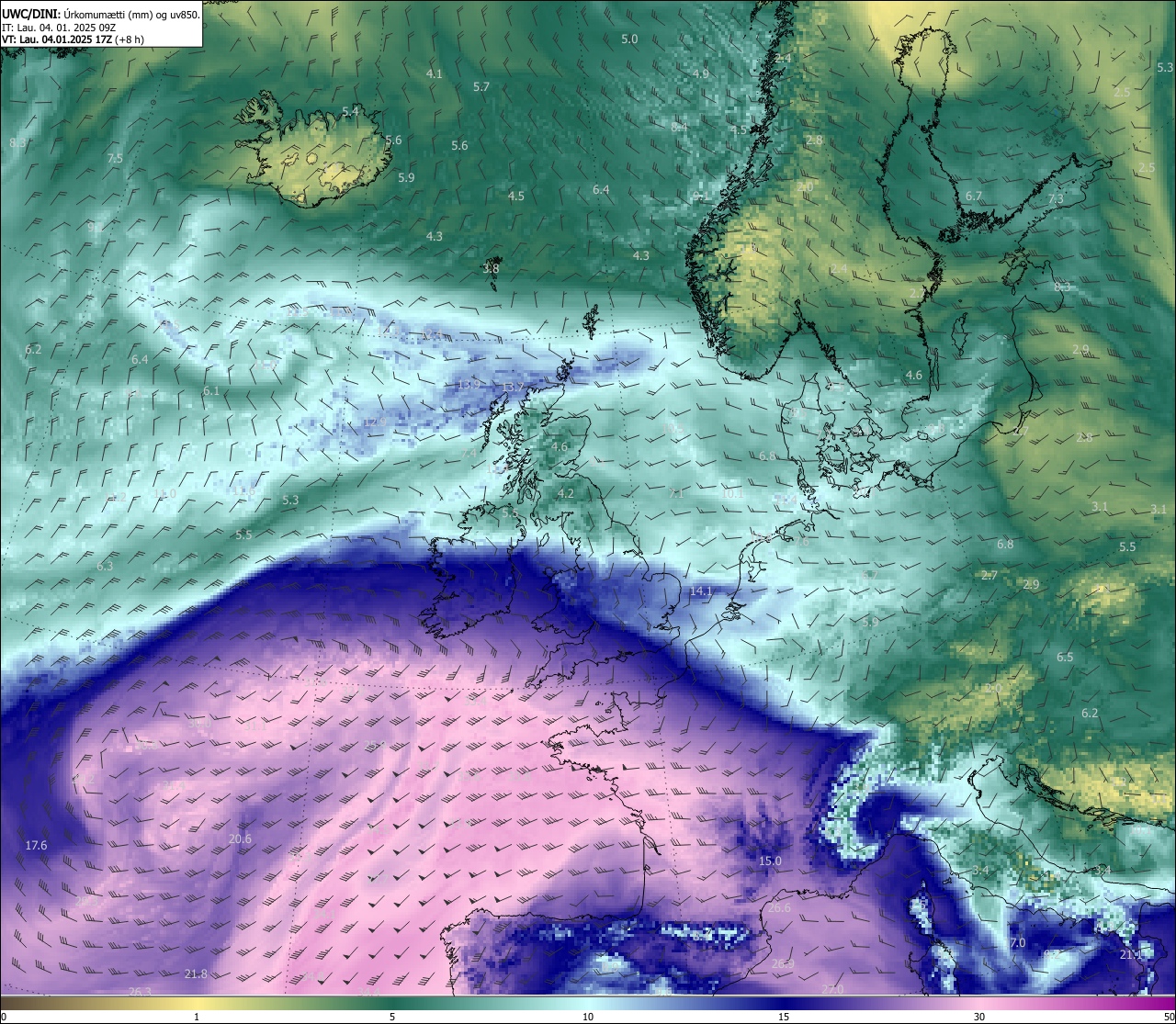Click the pale cyan part of the color bar above the '10' label
Screen dimensions: 1176x1024
[588, 1003]
